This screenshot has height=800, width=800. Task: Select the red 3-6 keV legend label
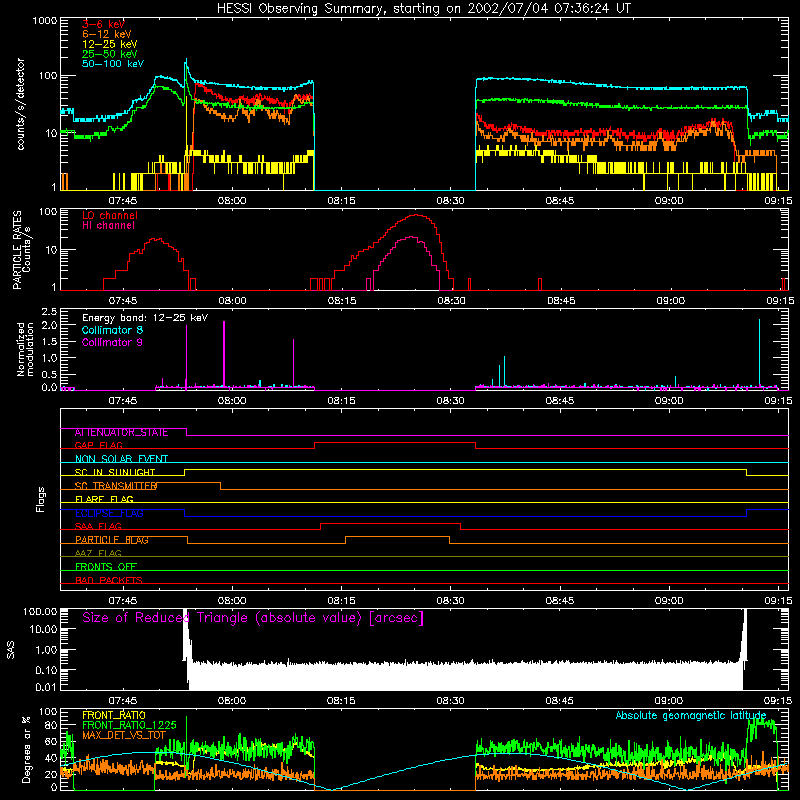103,24
